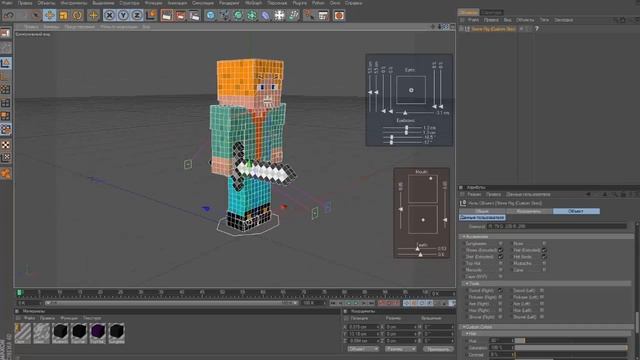Activate the Move tool
Screen dimensions: 640x360
pos(49,16)
